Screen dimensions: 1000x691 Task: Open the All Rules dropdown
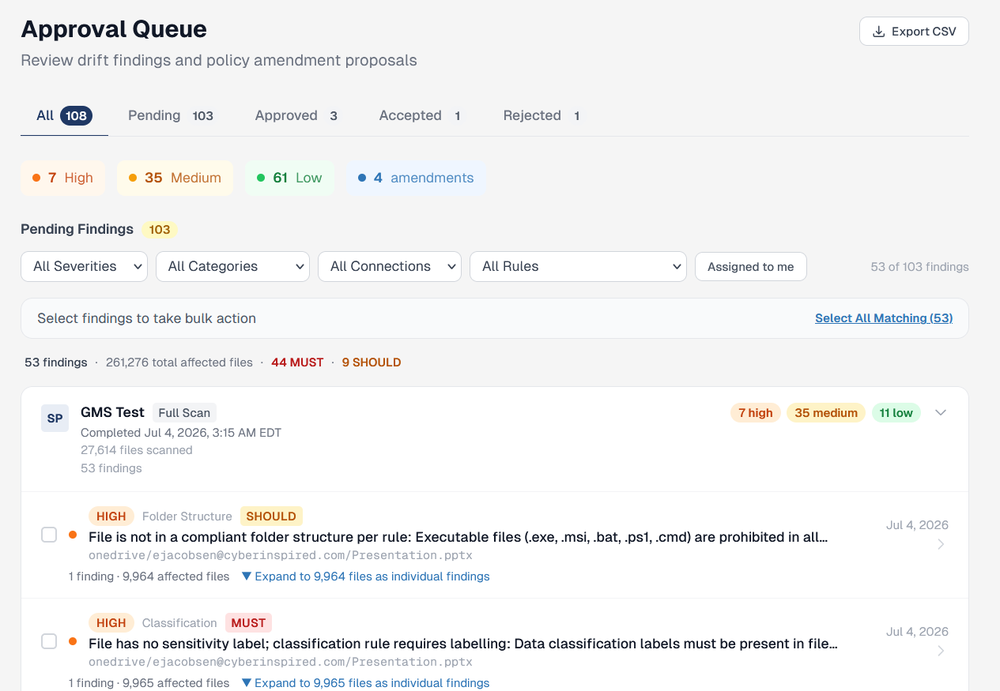point(578,266)
